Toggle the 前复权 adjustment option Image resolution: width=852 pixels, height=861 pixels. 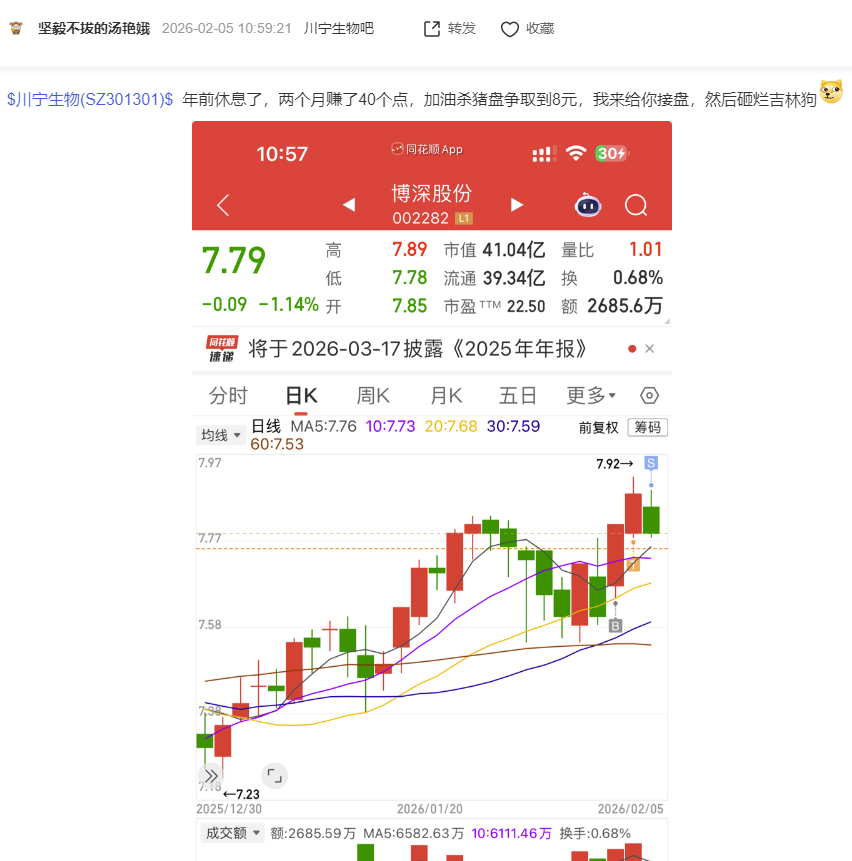598,428
